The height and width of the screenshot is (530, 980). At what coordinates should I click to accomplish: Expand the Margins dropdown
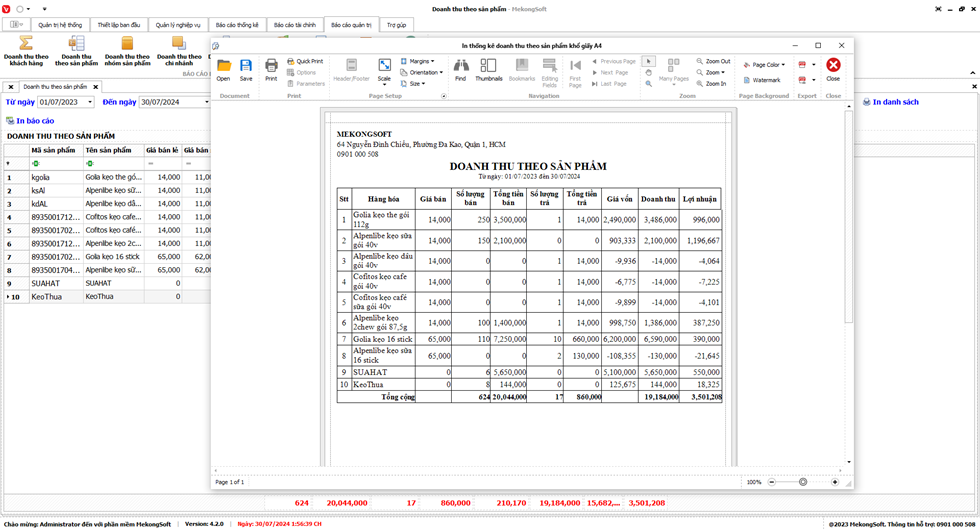tap(419, 61)
